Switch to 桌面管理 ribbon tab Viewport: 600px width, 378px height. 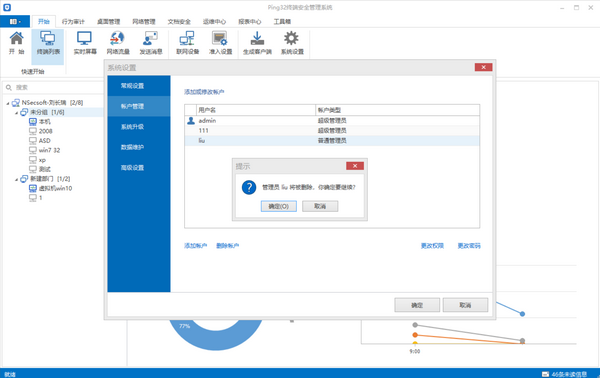(x=108, y=21)
